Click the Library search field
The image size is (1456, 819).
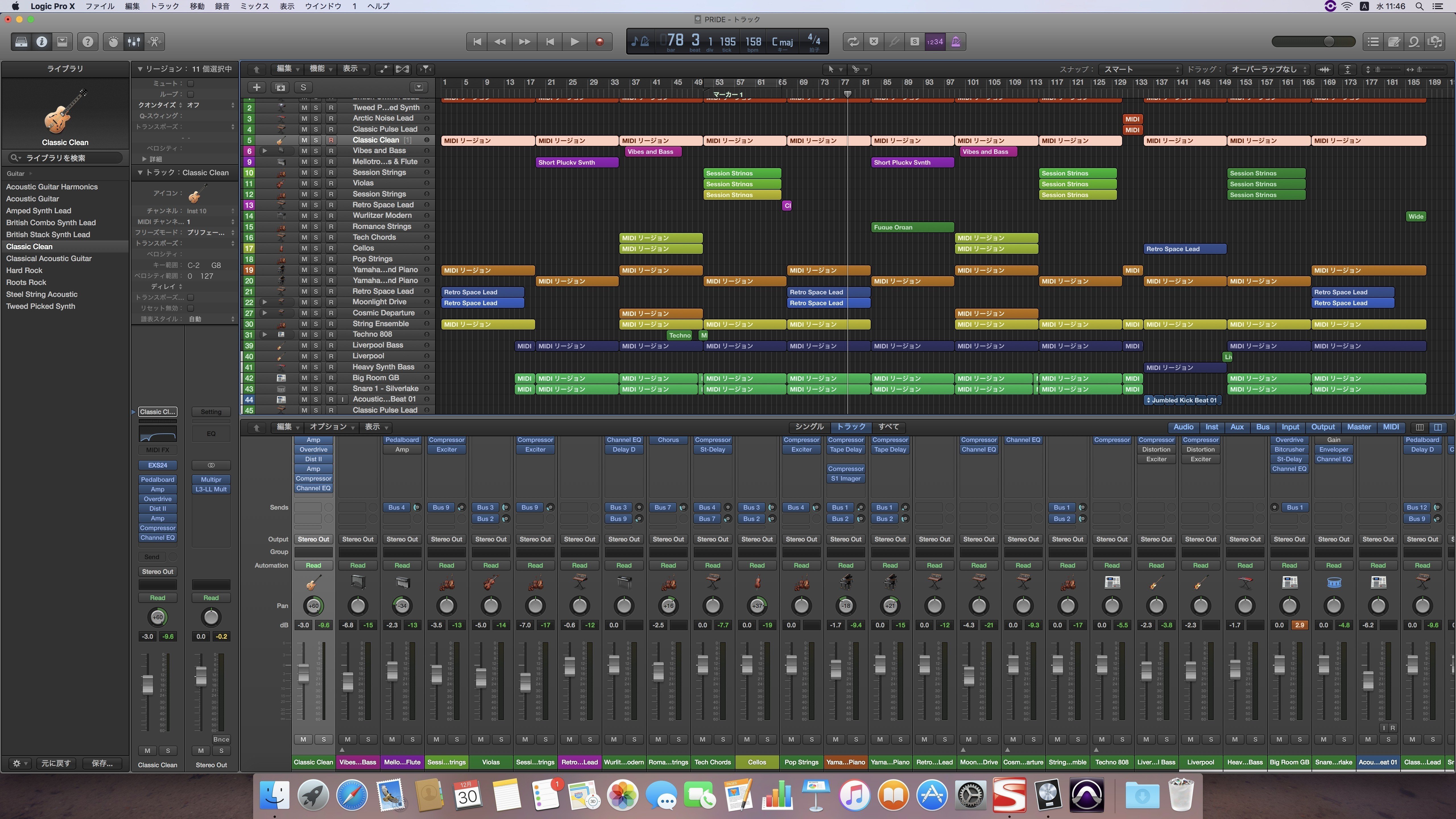pyautogui.click(x=65, y=158)
